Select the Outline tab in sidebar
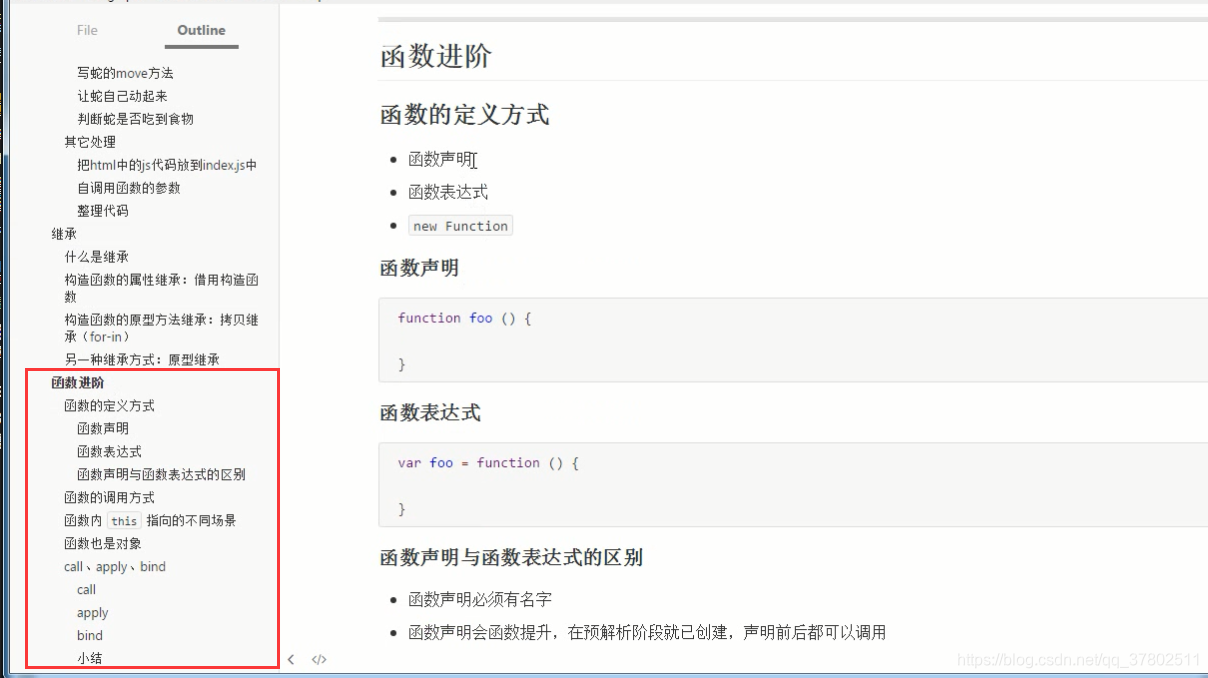 tap(201, 30)
